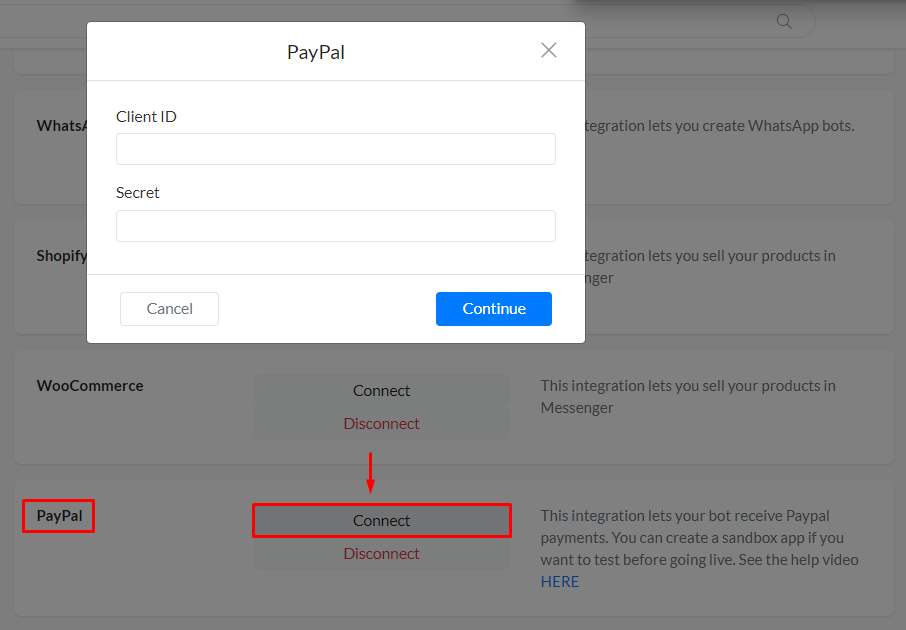
Task: Open the HERE help video link
Action: (560, 582)
